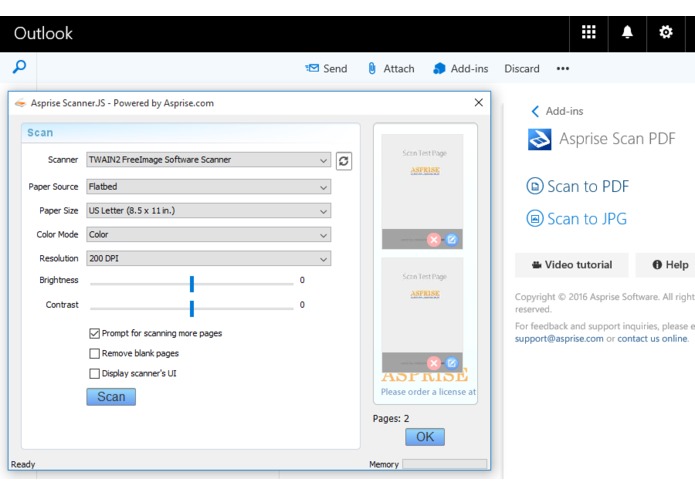
Task: Open Outlook settings gear
Action: pos(665,32)
